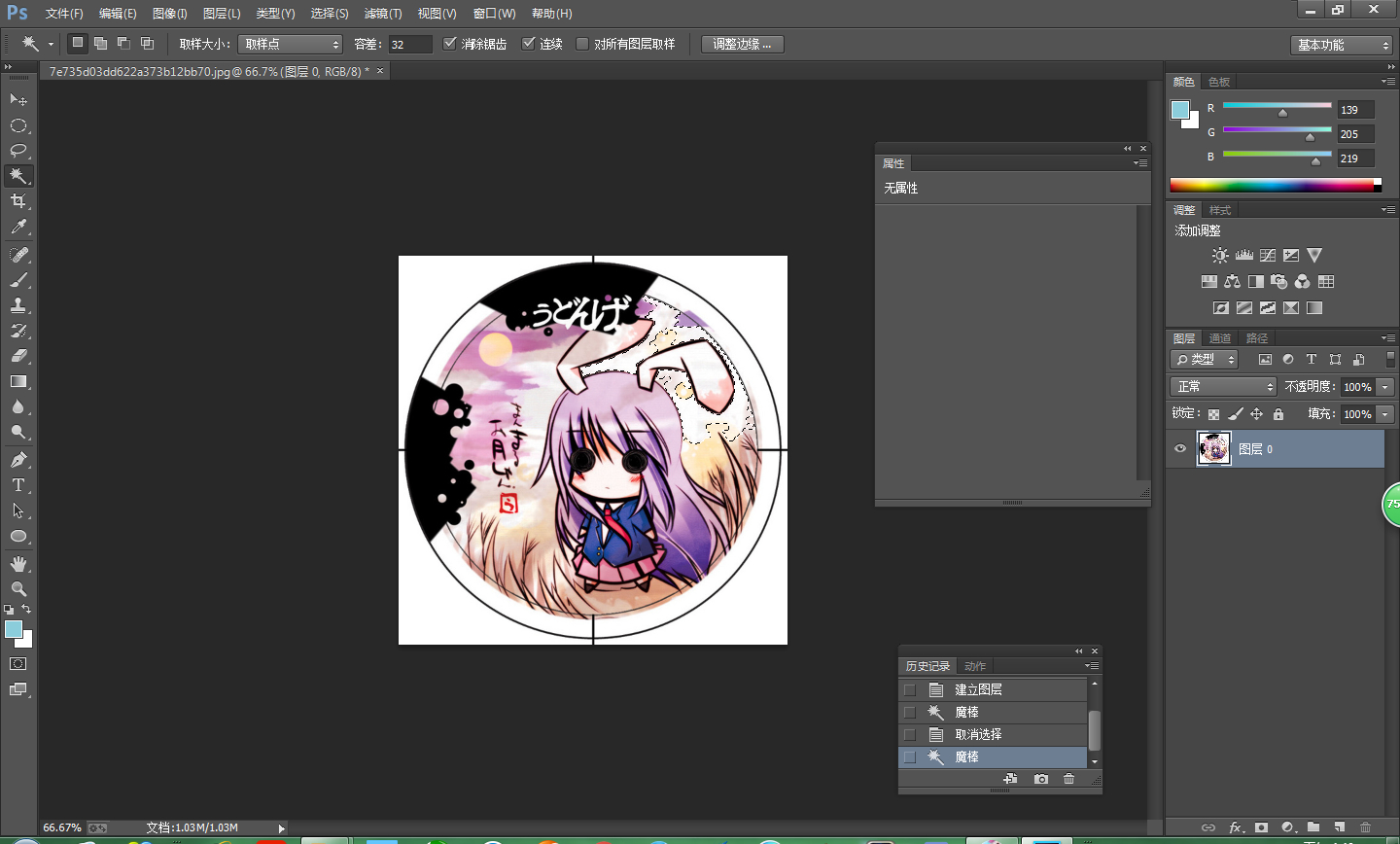The width and height of the screenshot is (1400, 844).
Task: Uncheck the 连续 checkbox
Action: (529, 44)
